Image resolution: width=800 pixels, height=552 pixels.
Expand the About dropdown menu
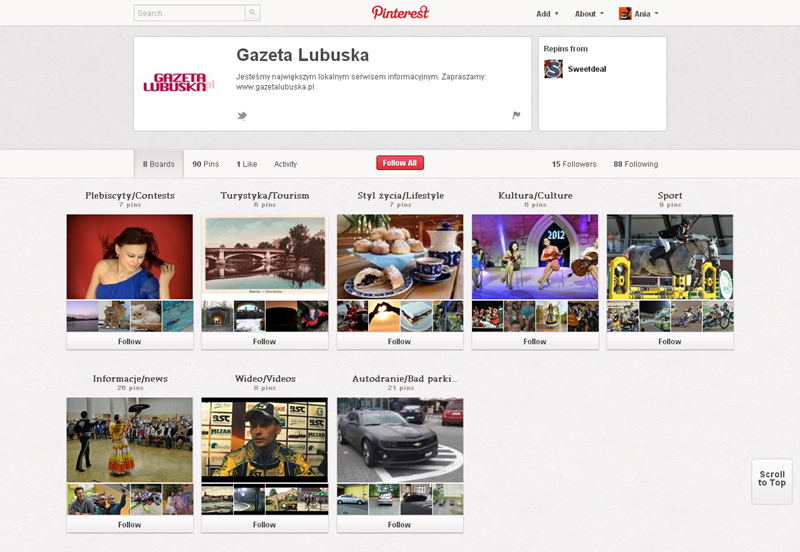(x=589, y=14)
